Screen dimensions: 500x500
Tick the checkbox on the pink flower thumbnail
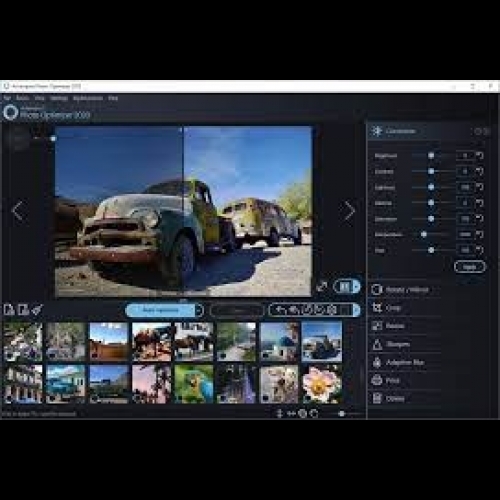308,398
